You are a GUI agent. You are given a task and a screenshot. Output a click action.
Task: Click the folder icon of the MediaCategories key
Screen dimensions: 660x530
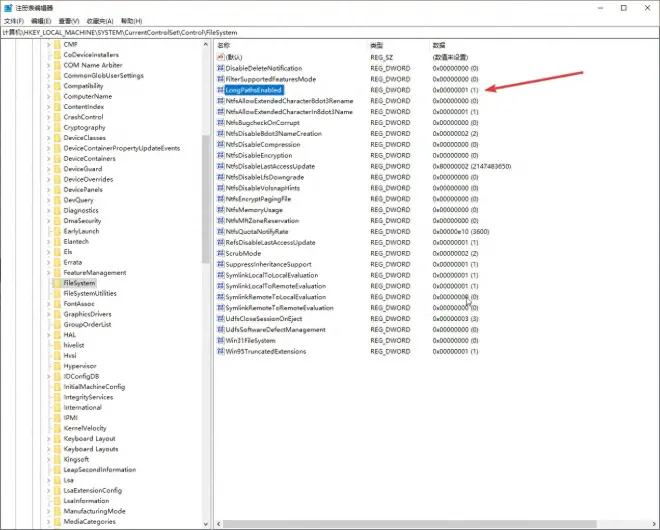(57, 522)
